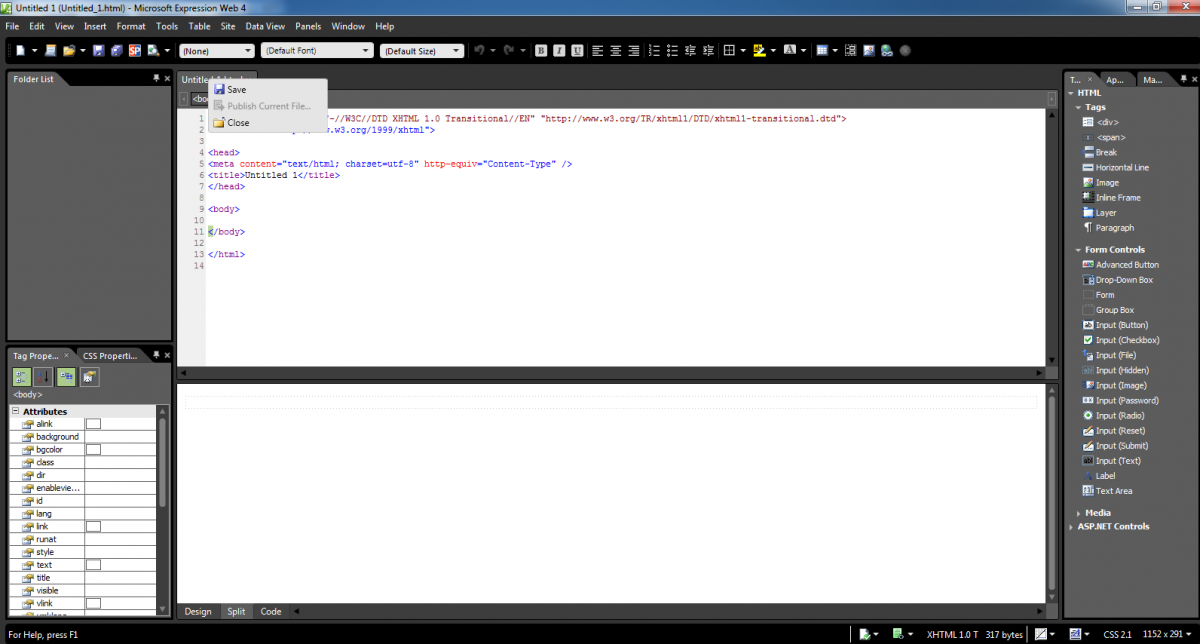Image resolution: width=1200 pixels, height=644 pixels.
Task: Click the bgcolor color swatch box
Action: [x=93, y=450]
